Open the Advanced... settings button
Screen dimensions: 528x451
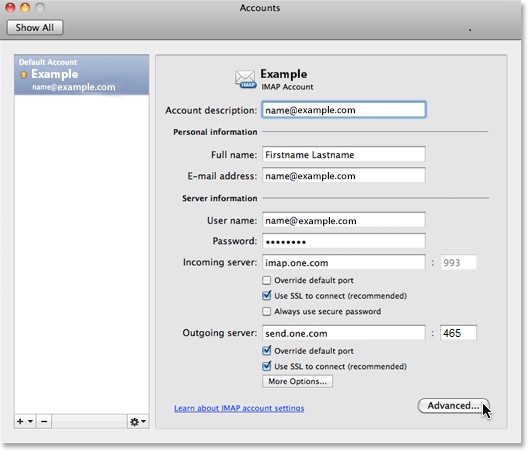click(x=453, y=406)
